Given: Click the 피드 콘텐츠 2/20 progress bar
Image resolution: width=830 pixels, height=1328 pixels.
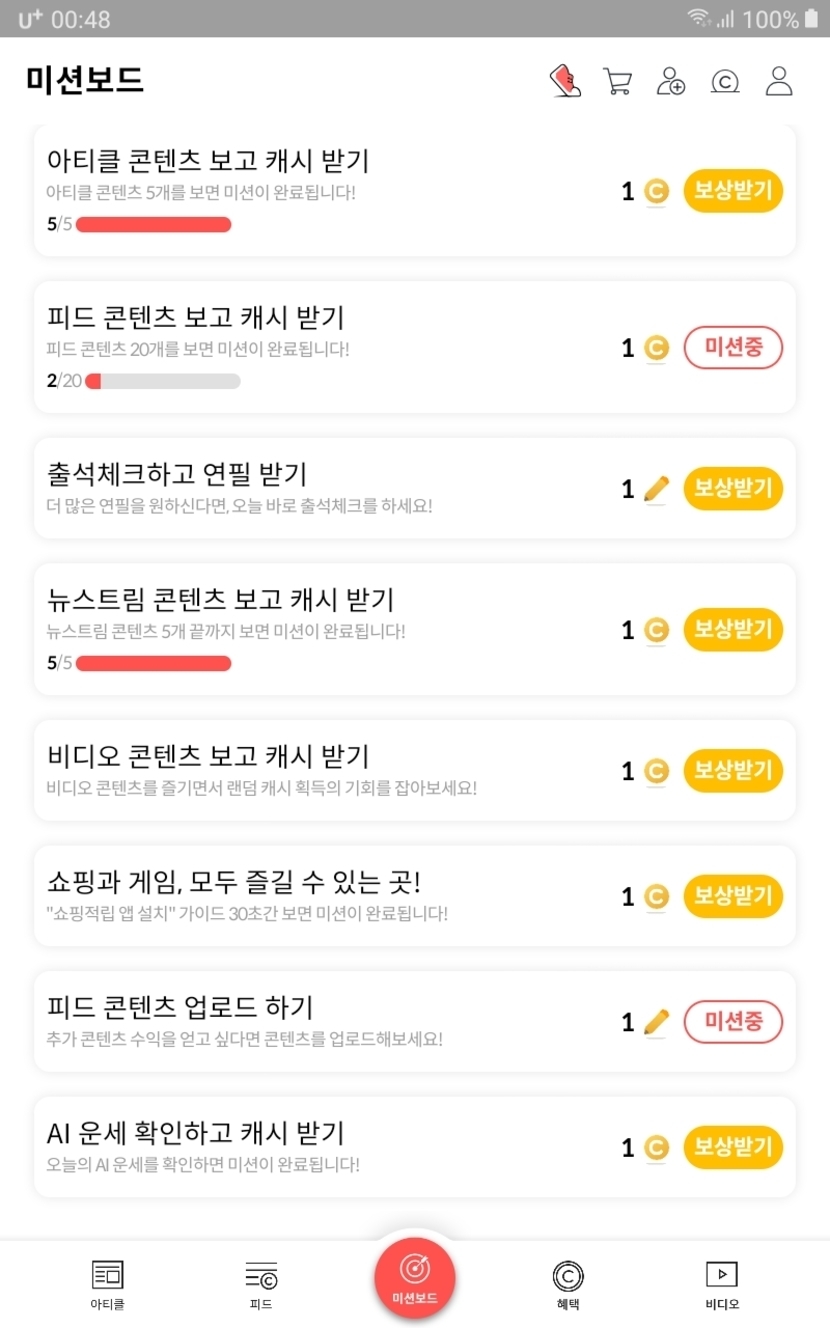Looking at the screenshot, I should [x=163, y=381].
